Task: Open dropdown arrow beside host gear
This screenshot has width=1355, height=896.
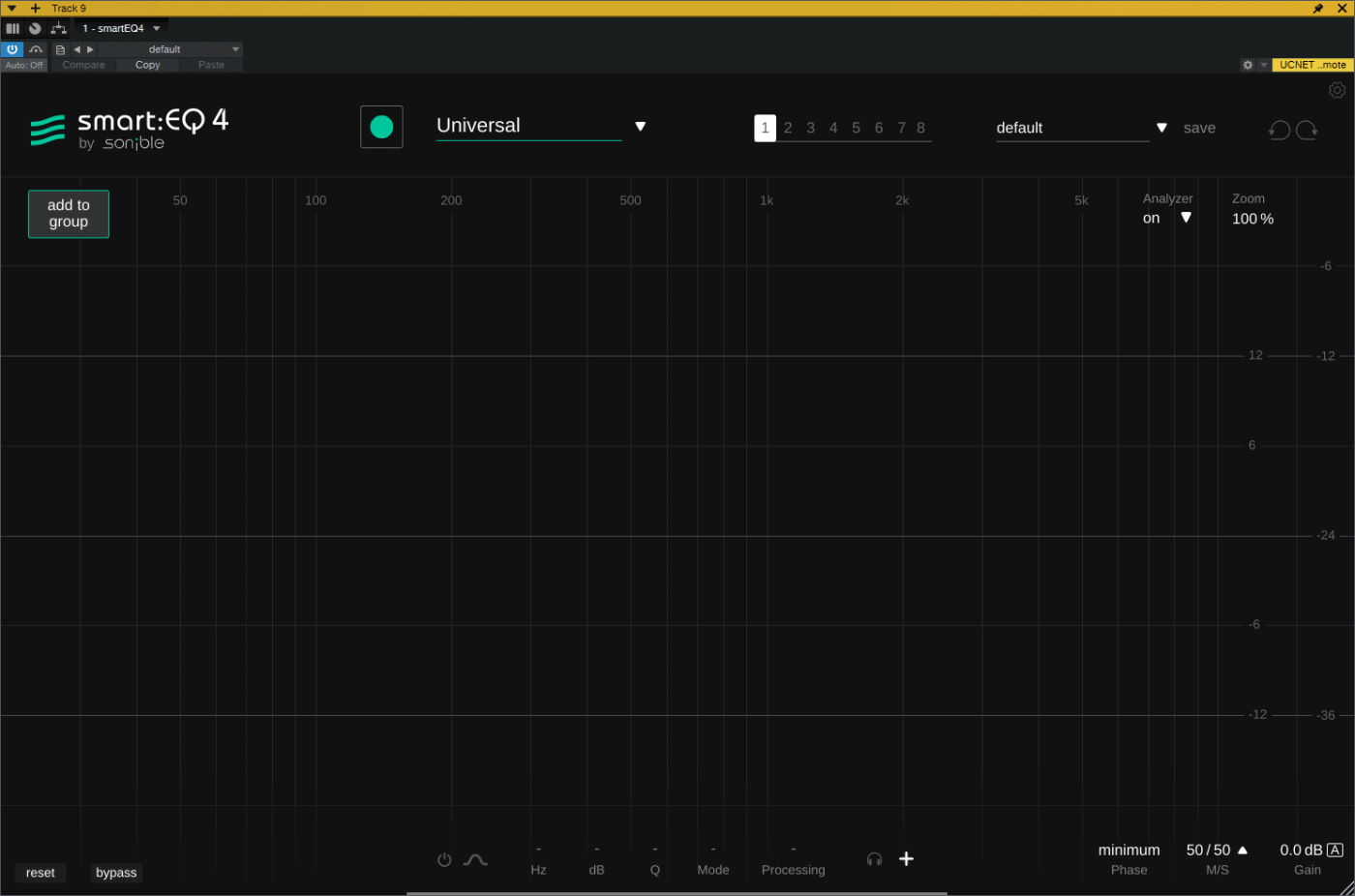Action: (x=1263, y=65)
